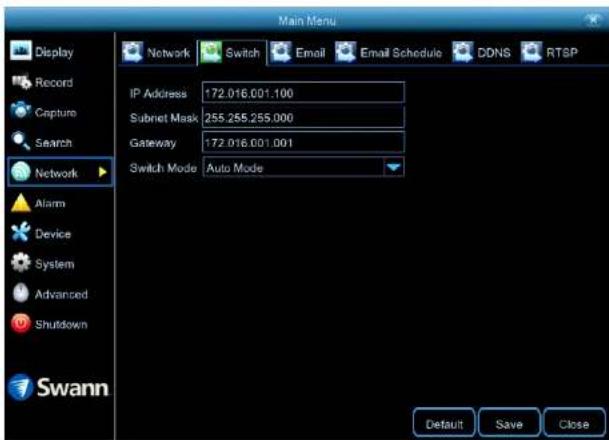Click the "Subnet Mask" label

(164, 118)
